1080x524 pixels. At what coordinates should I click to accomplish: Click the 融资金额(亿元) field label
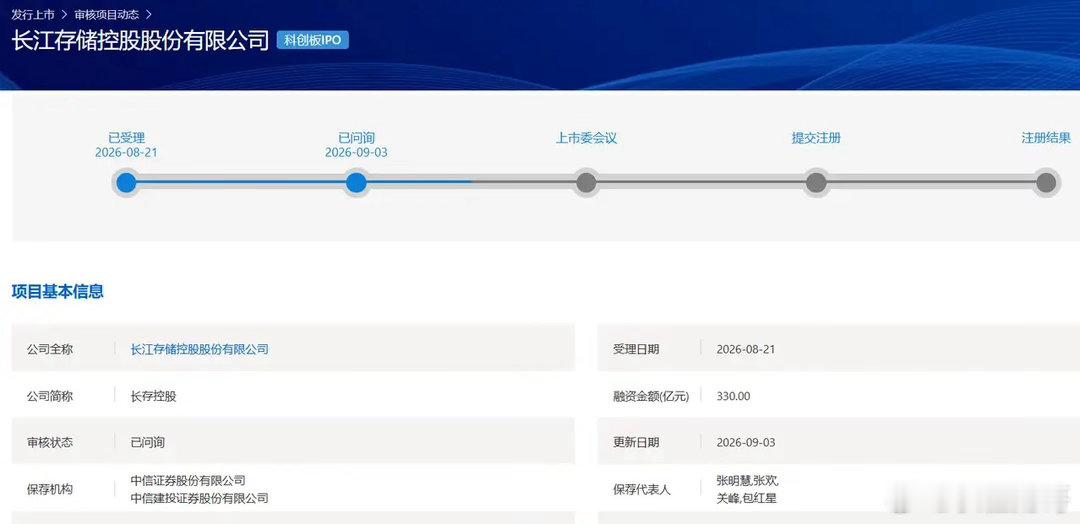(x=651, y=396)
